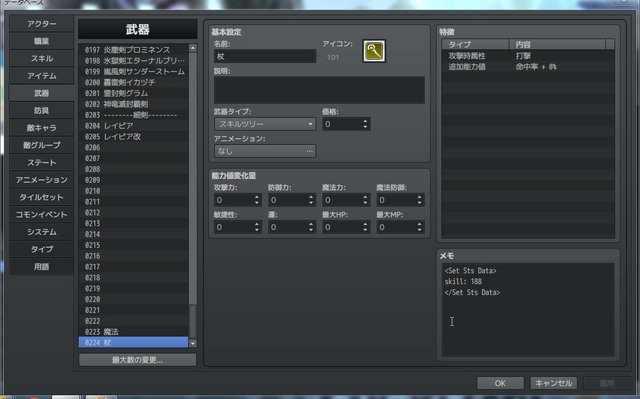Open the 敵グループ tab
Image resolution: width=640 pixels, height=399 pixels.
click(x=42, y=145)
